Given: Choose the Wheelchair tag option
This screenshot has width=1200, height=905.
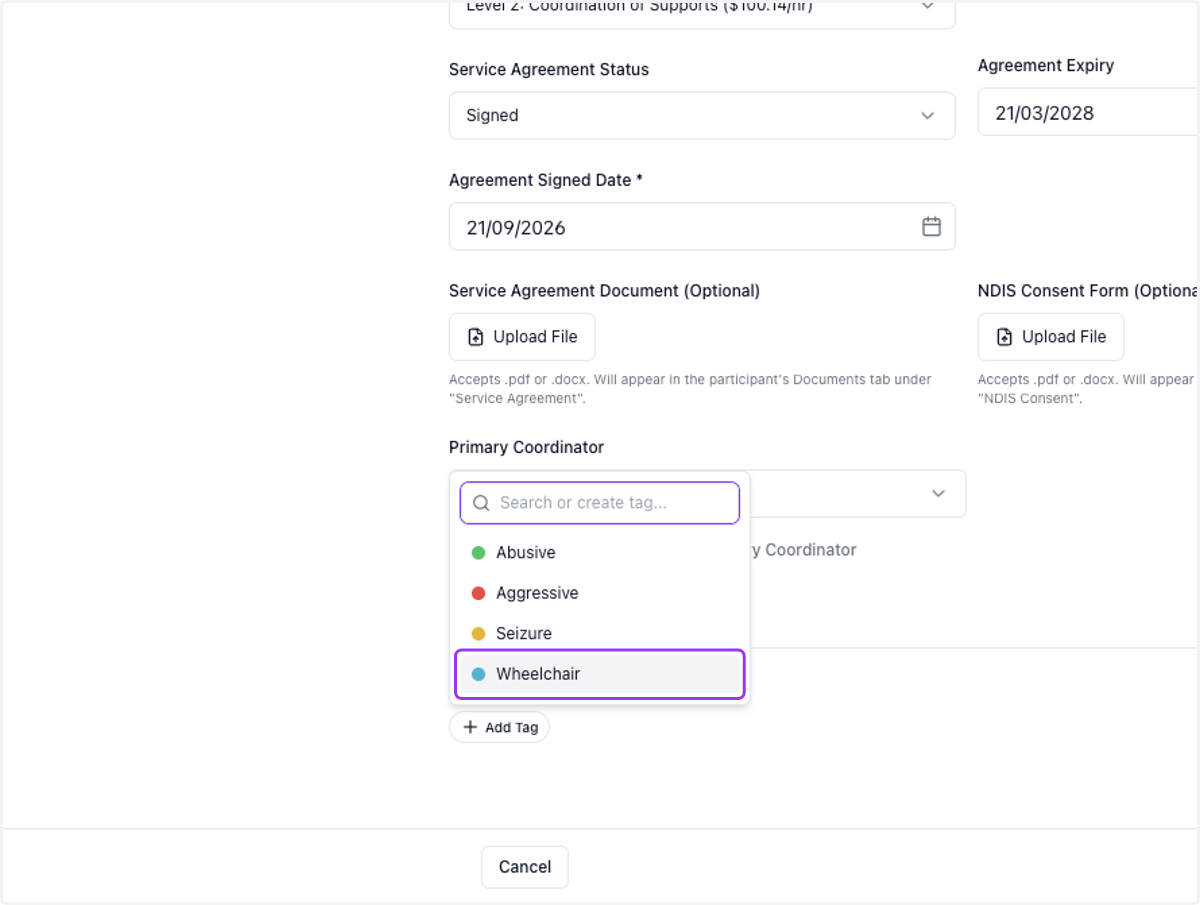Looking at the screenshot, I should [x=600, y=674].
